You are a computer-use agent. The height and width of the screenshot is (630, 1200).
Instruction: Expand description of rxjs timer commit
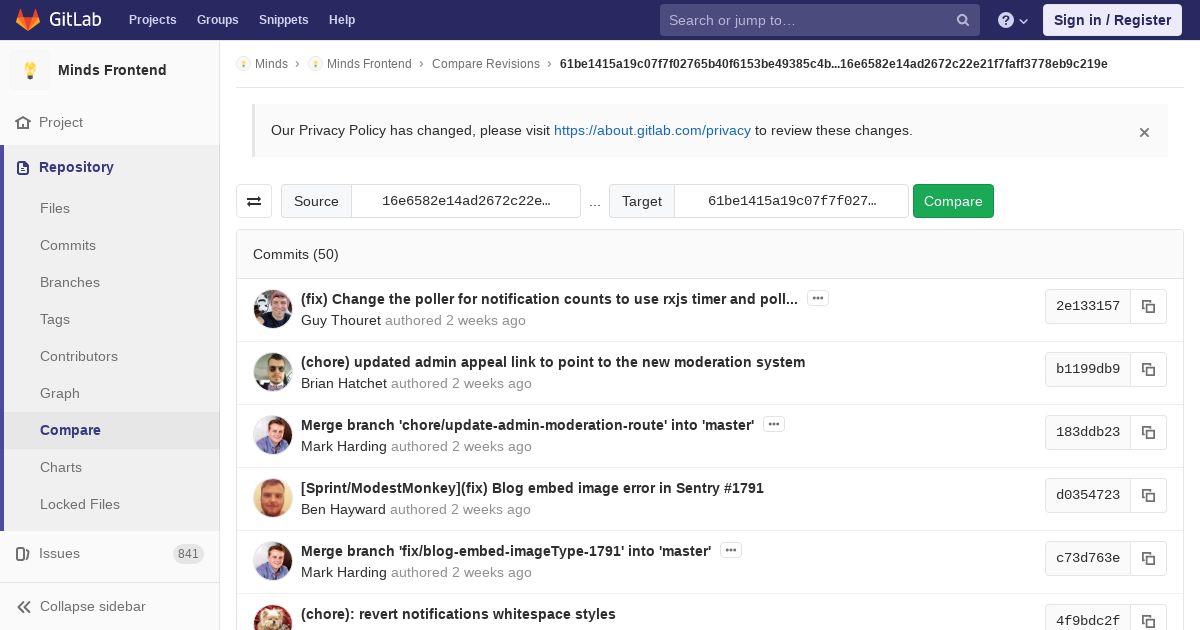818,298
